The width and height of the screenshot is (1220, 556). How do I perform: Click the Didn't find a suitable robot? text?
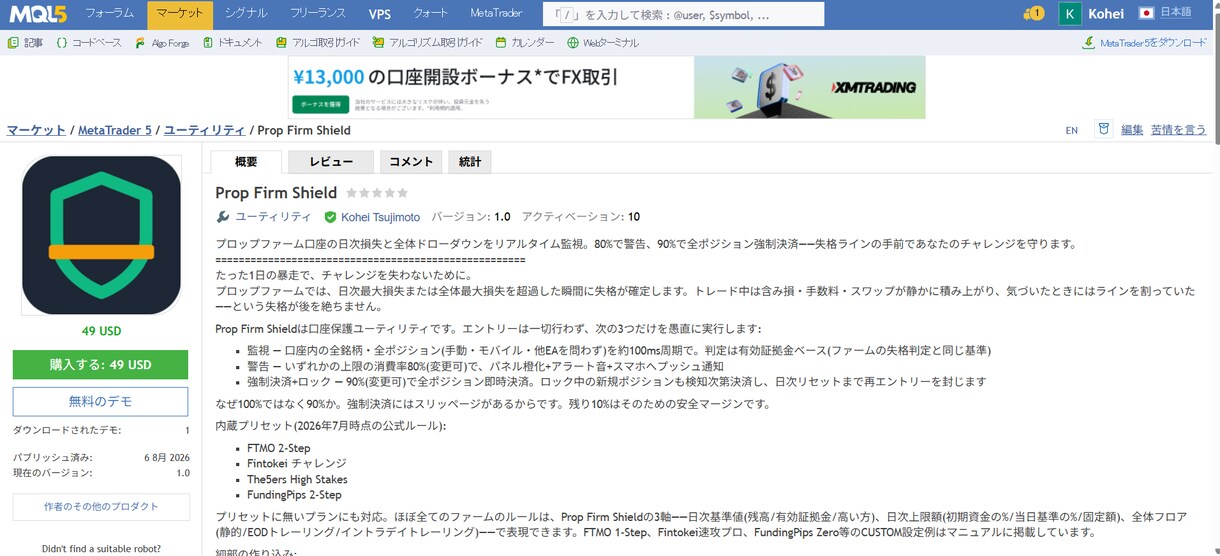click(x=101, y=548)
